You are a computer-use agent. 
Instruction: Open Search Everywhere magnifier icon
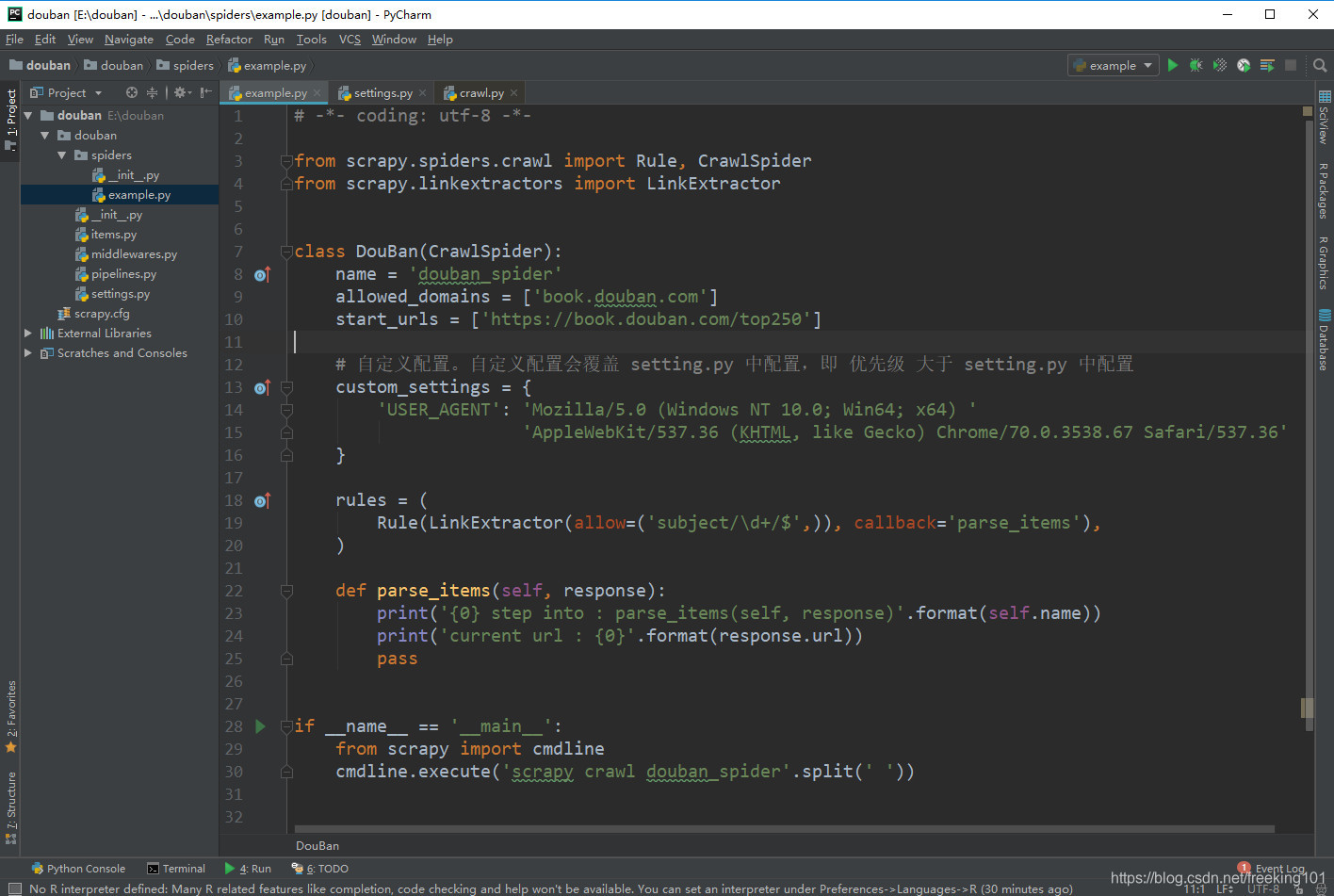click(x=1320, y=65)
